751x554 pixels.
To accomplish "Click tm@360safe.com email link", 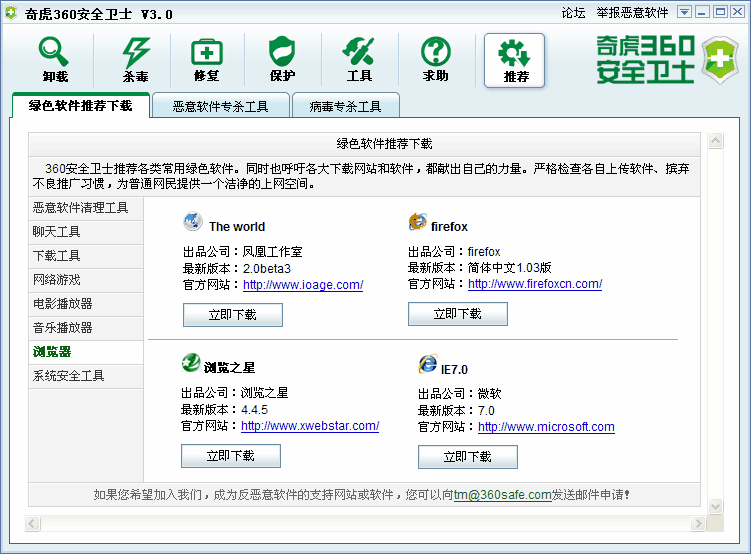I will (502, 495).
